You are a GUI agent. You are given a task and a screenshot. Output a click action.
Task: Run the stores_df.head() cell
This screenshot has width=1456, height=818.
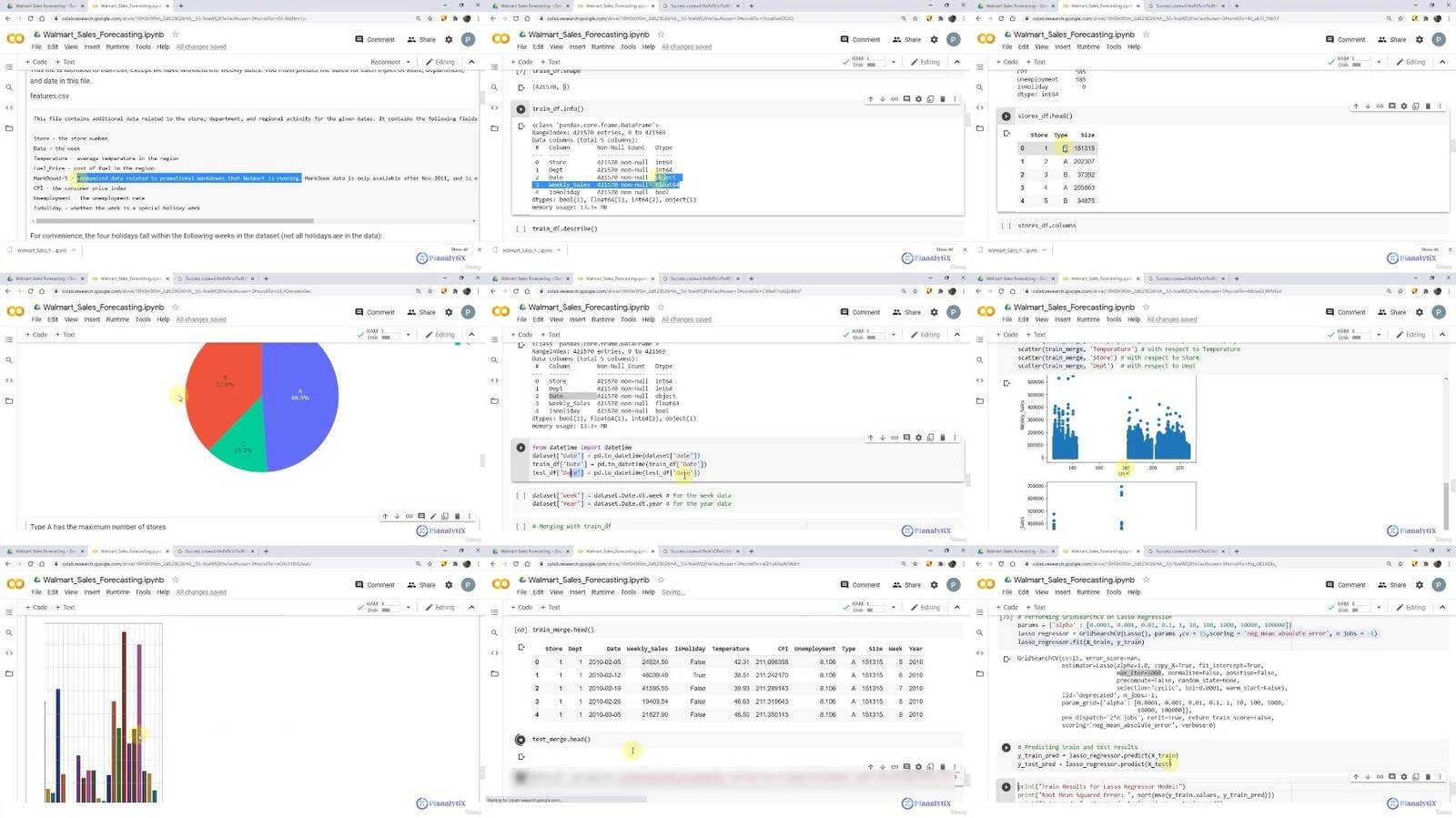point(1006,116)
